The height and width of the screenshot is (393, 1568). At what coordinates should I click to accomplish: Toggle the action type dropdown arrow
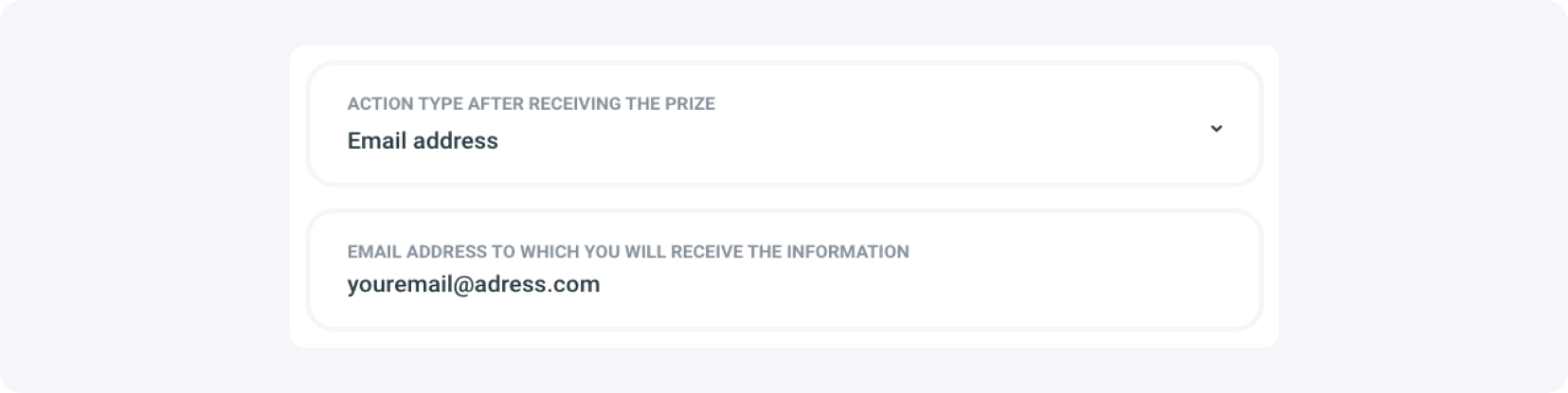click(x=1217, y=128)
